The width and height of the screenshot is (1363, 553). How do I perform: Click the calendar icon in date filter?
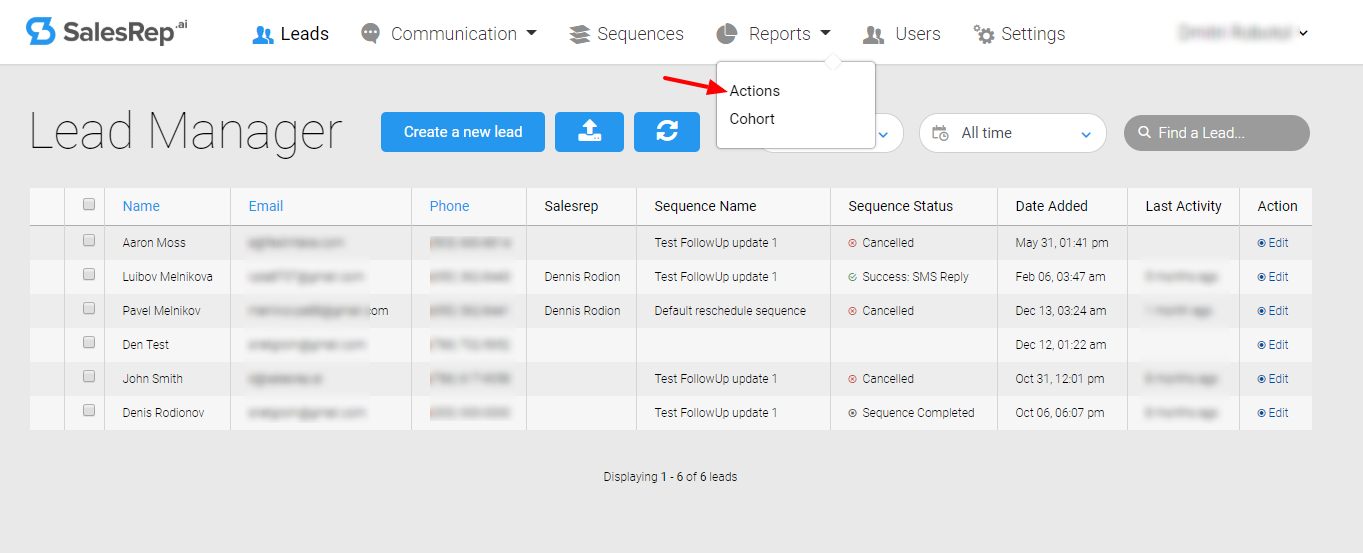coord(940,133)
